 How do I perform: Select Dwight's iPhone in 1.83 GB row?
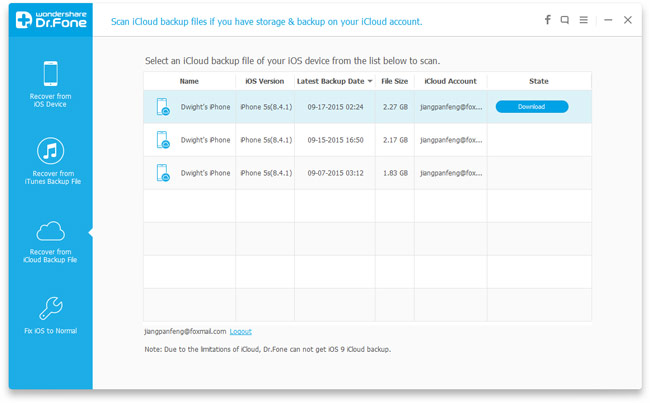coord(205,173)
